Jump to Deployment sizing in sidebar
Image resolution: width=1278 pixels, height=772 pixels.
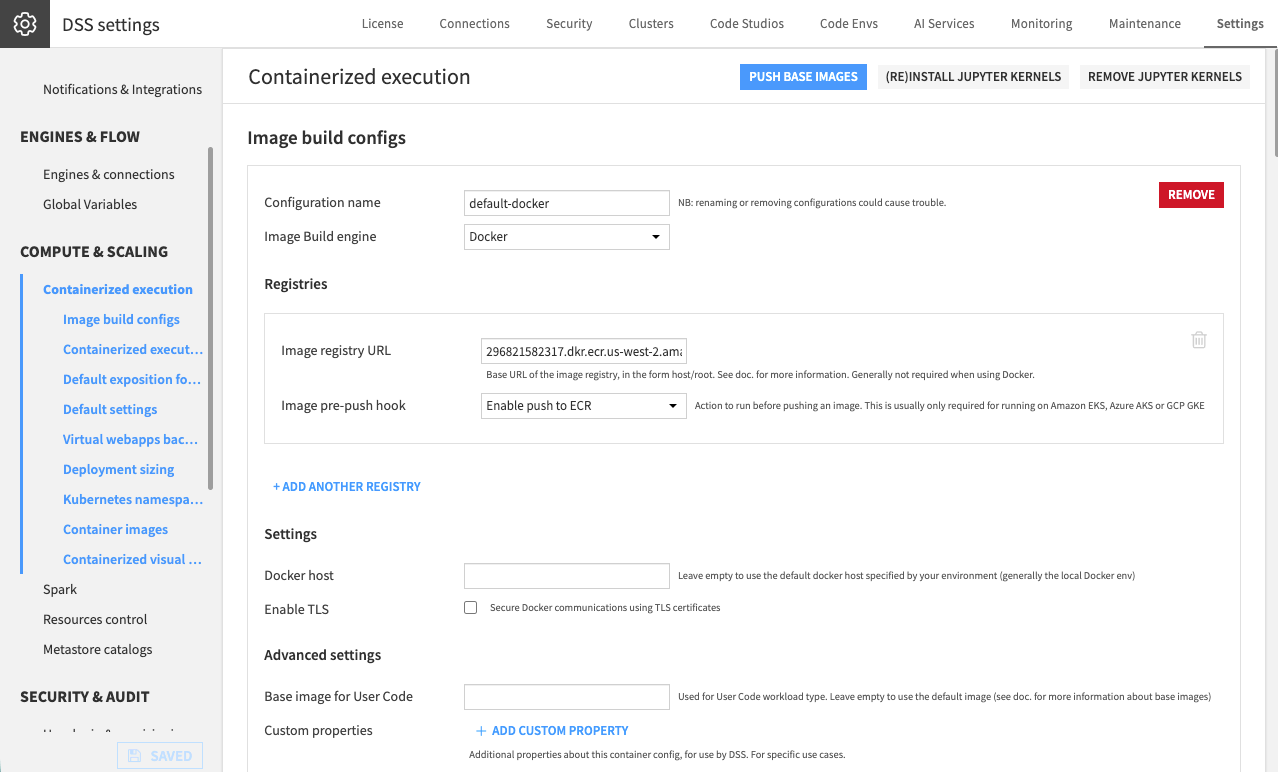coord(118,470)
